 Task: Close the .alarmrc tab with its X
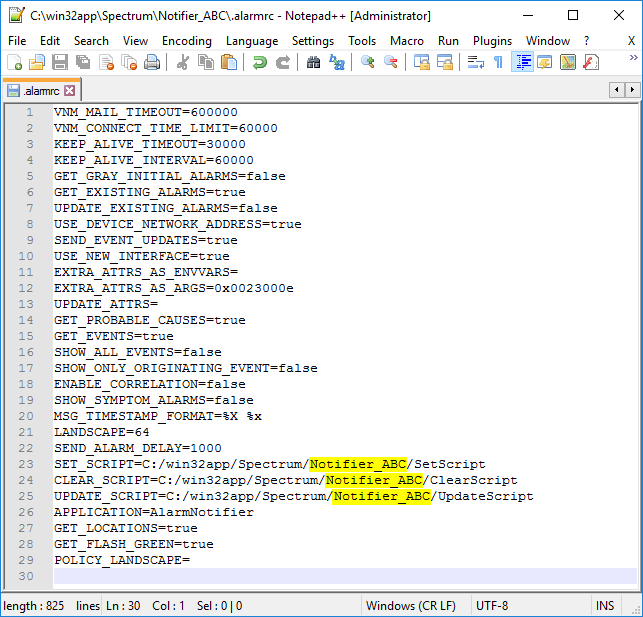point(70,91)
